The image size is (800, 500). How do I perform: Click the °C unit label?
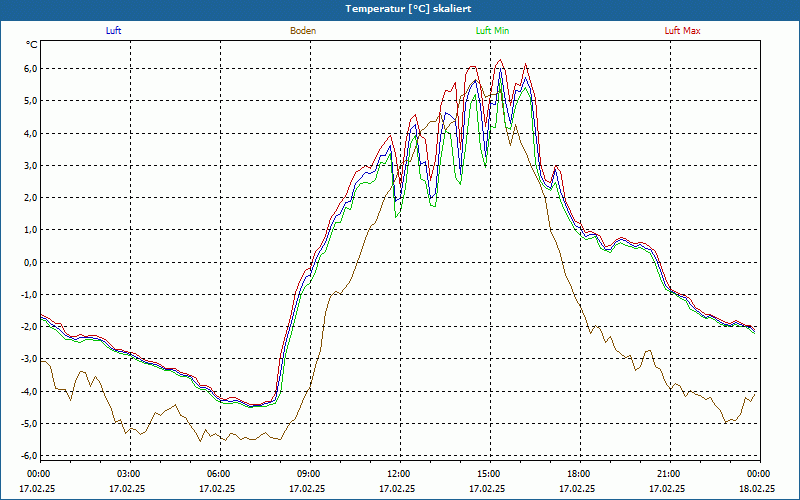[32, 45]
